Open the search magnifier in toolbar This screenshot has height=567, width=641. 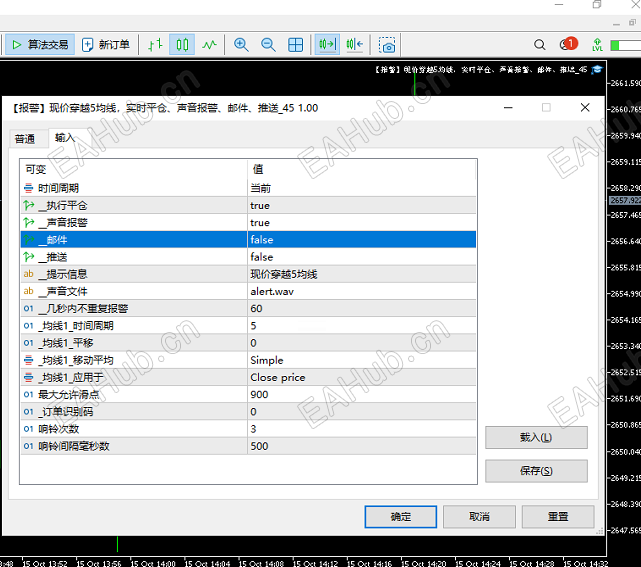point(540,44)
